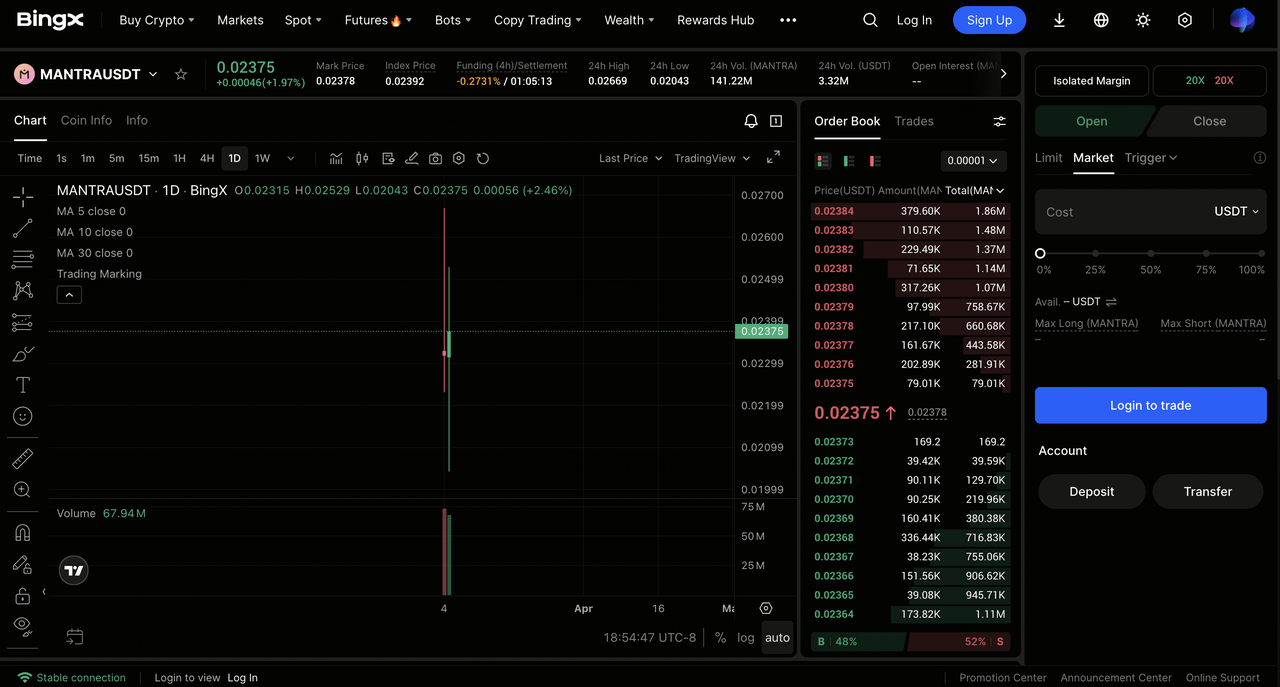Image resolution: width=1280 pixels, height=687 pixels.
Task: Select the ruler measure tool
Action: [x=23, y=459]
